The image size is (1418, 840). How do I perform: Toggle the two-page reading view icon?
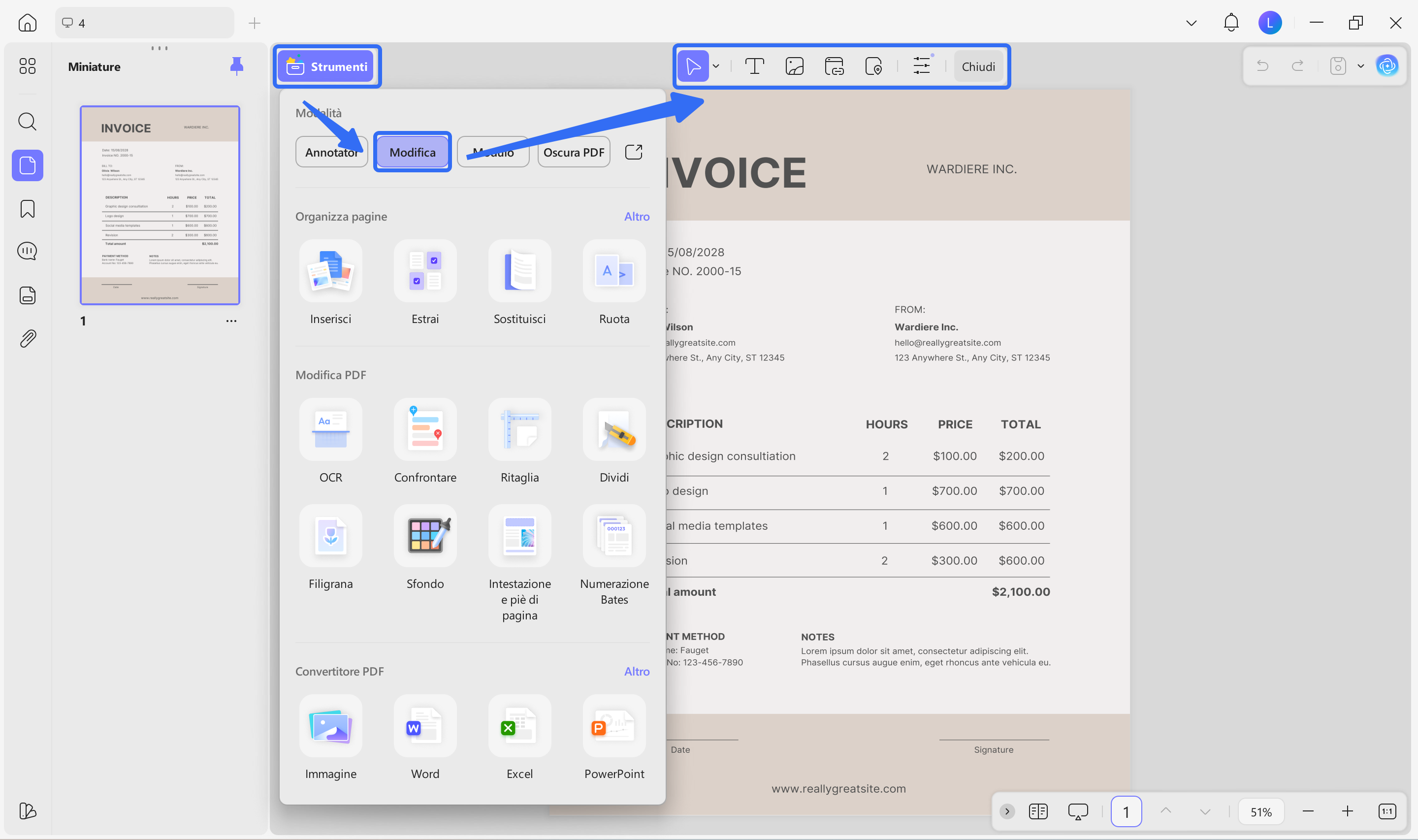click(x=1038, y=812)
